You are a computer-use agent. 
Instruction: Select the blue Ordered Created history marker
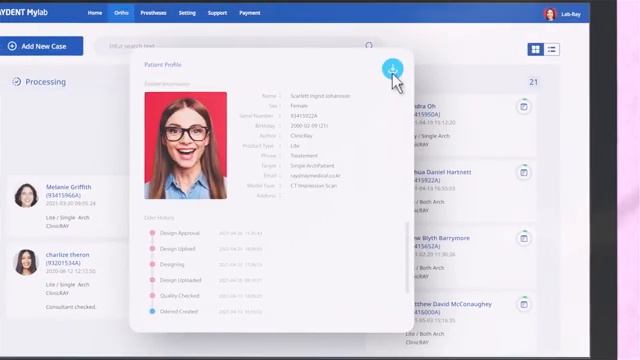point(152,311)
